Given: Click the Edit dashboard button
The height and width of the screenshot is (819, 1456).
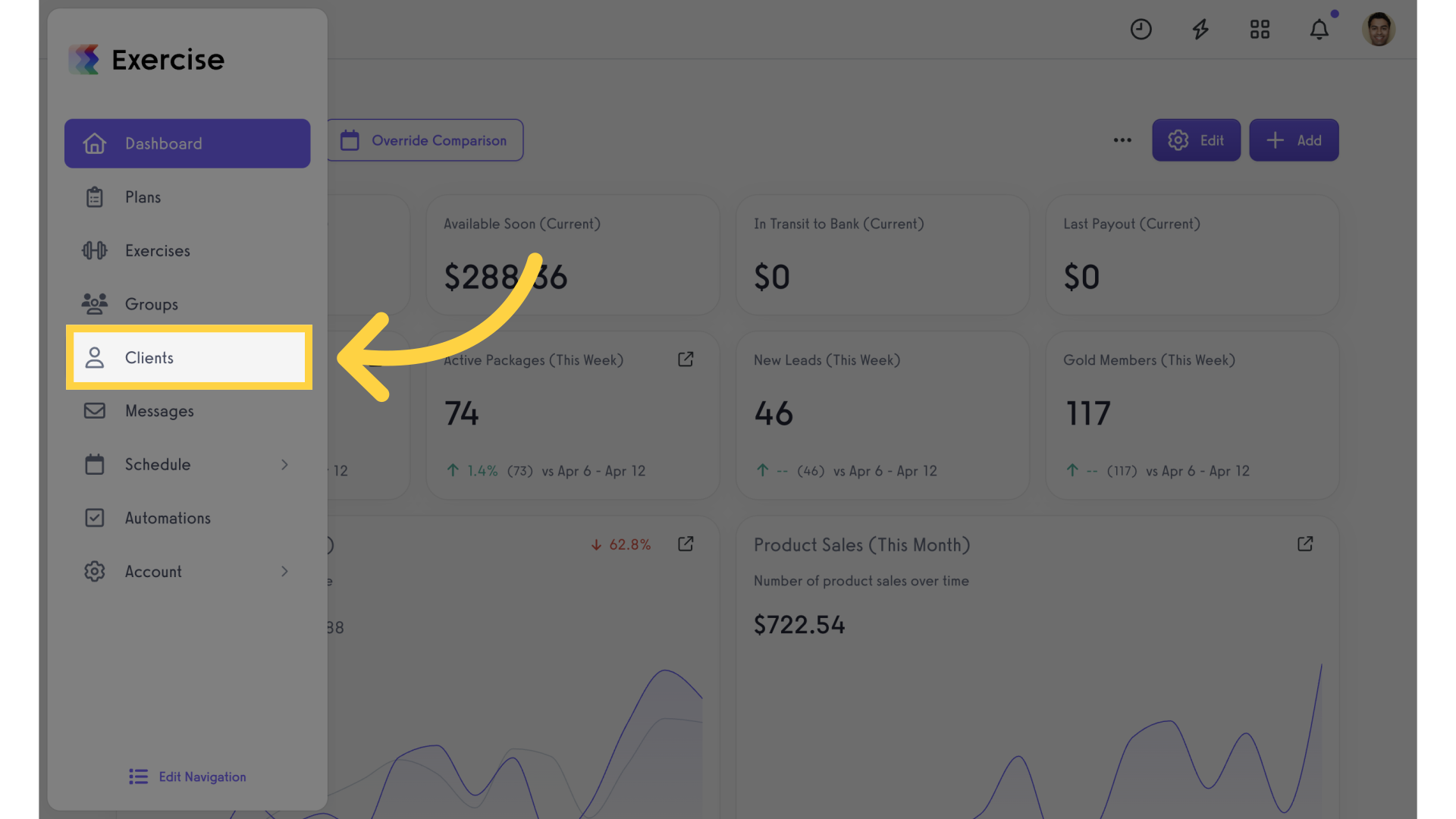Looking at the screenshot, I should (x=1196, y=140).
